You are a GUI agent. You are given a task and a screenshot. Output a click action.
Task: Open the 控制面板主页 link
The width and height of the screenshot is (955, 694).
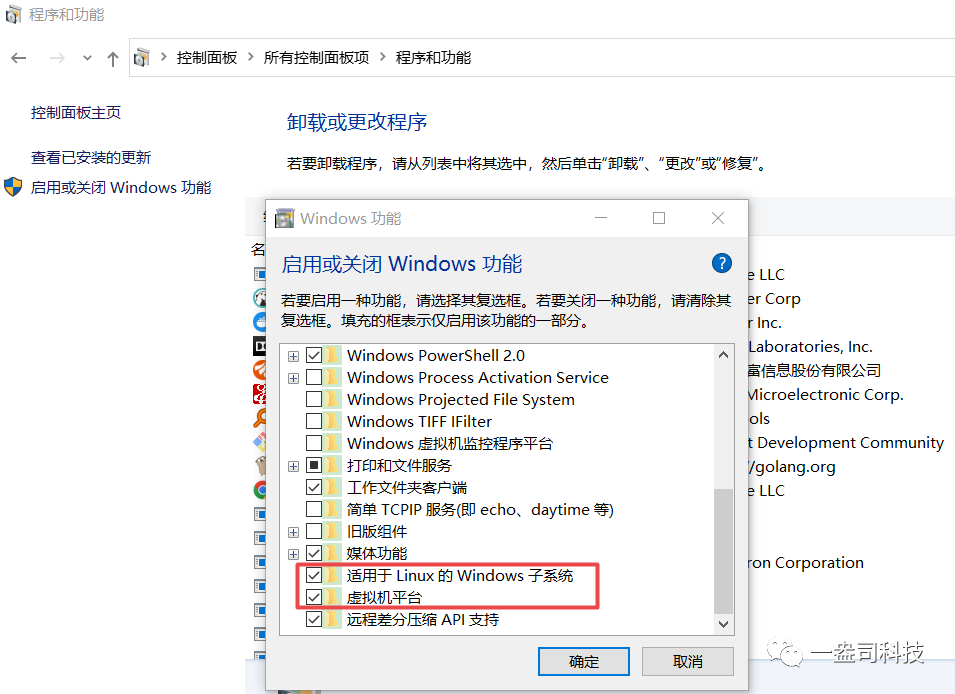(76, 112)
